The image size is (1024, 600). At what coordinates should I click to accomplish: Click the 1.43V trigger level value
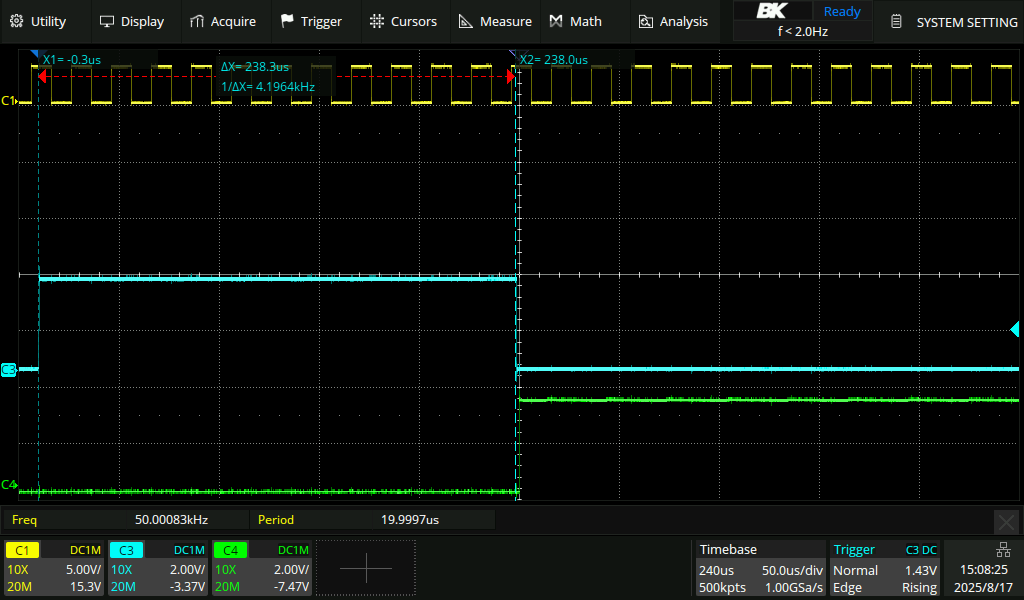tap(921, 570)
